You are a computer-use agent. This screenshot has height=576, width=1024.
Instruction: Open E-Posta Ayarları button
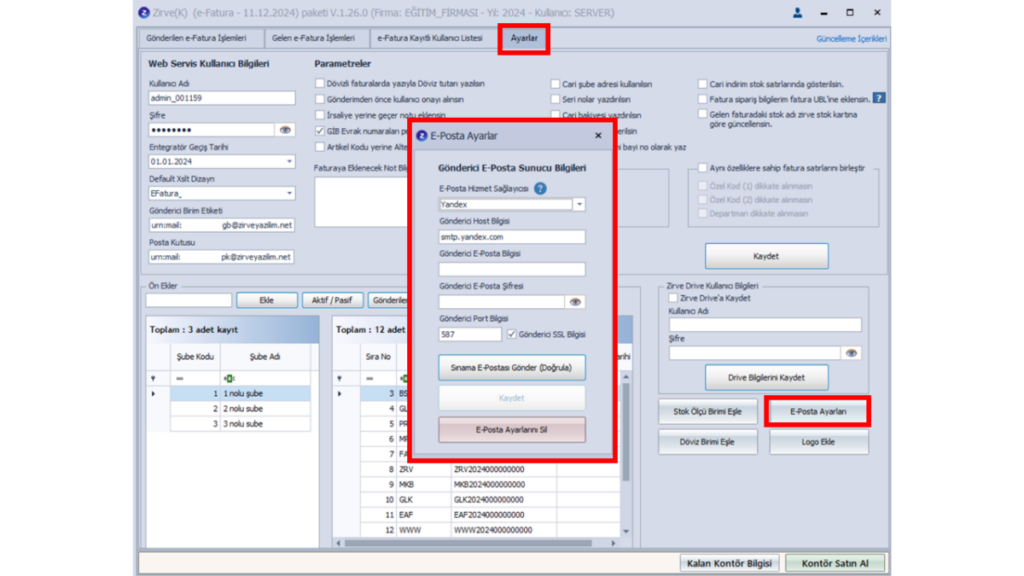pos(818,411)
